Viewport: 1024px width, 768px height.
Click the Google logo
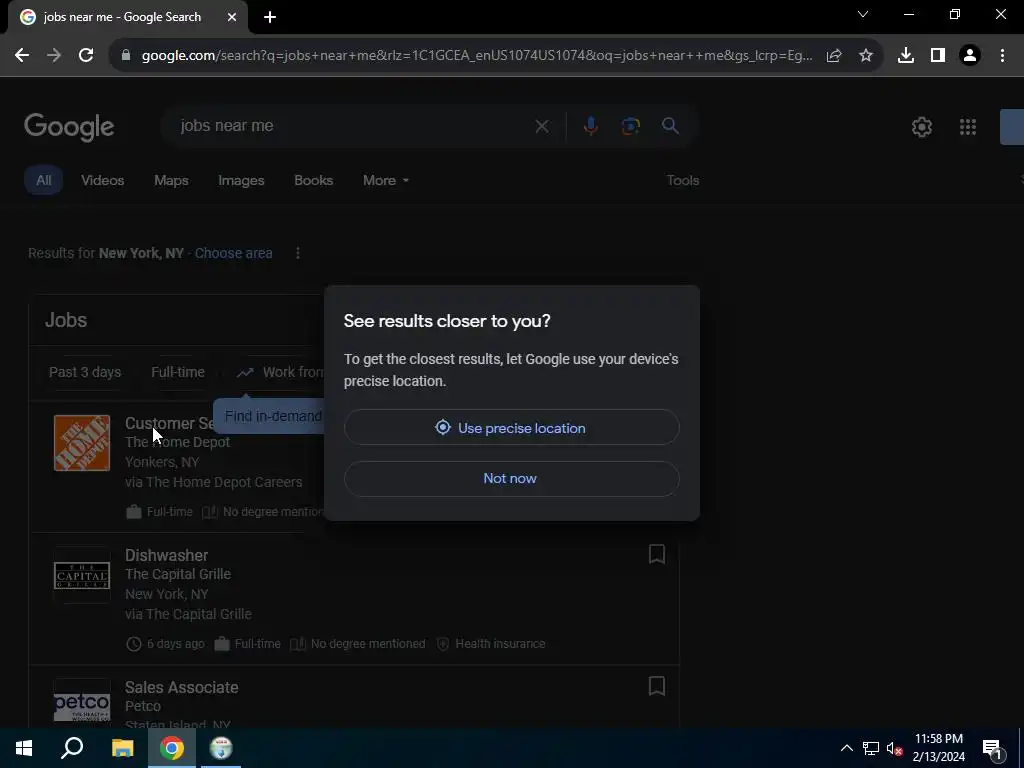pyautogui.click(x=69, y=127)
